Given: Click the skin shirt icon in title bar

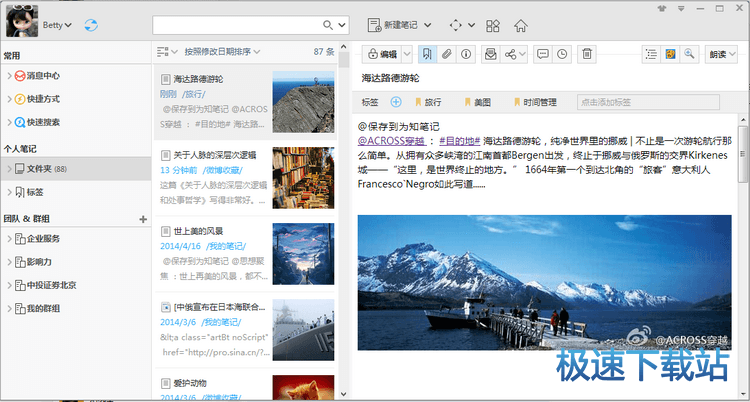Looking at the screenshot, I should pyautogui.click(x=662, y=8).
